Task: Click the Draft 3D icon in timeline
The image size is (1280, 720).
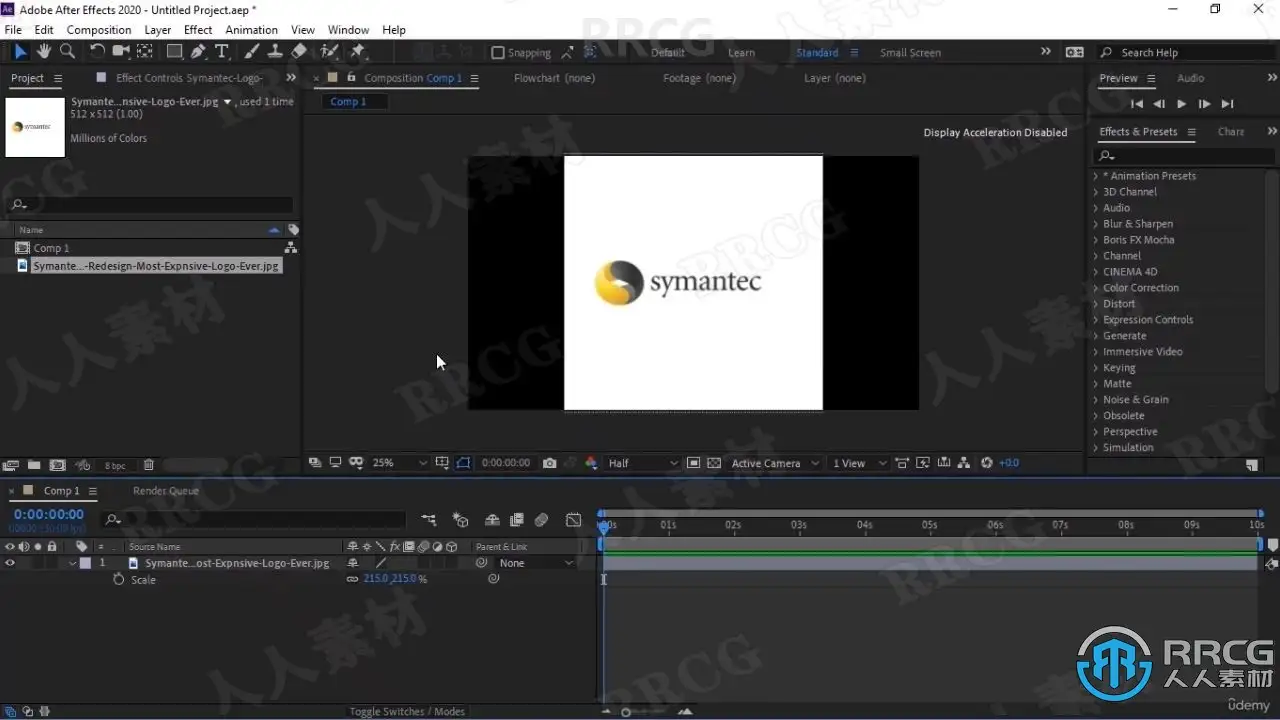Action: tap(461, 520)
